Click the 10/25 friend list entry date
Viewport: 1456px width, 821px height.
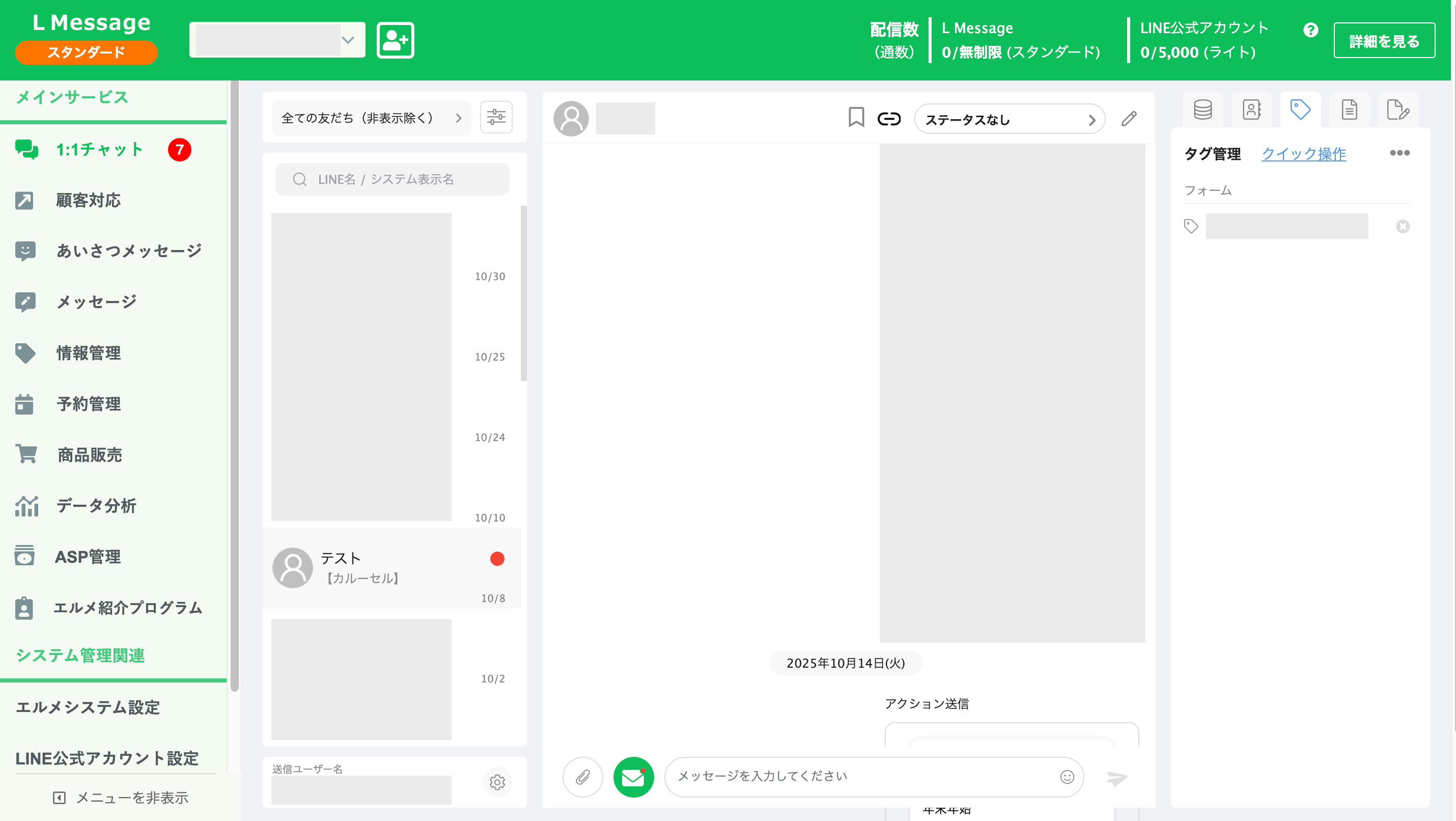tap(489, 357)
